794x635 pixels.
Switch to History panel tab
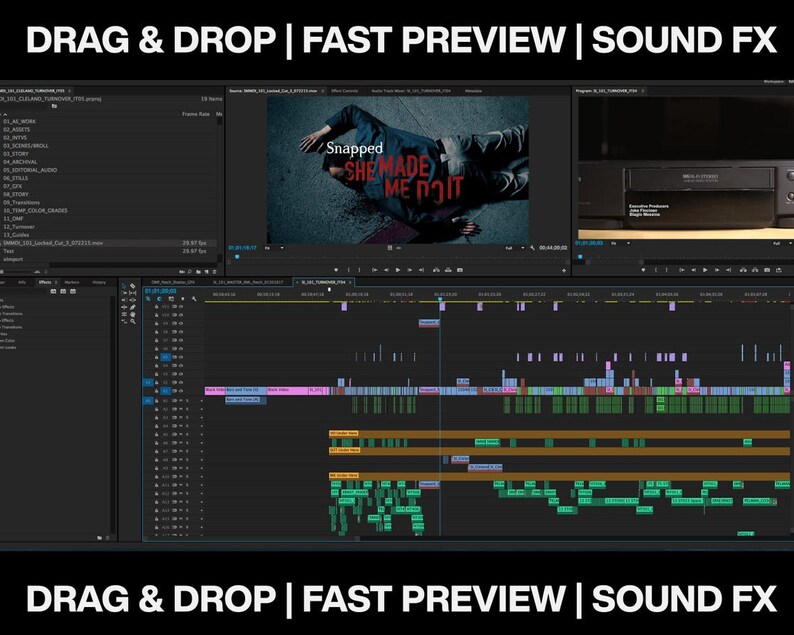tap(99, 282)
